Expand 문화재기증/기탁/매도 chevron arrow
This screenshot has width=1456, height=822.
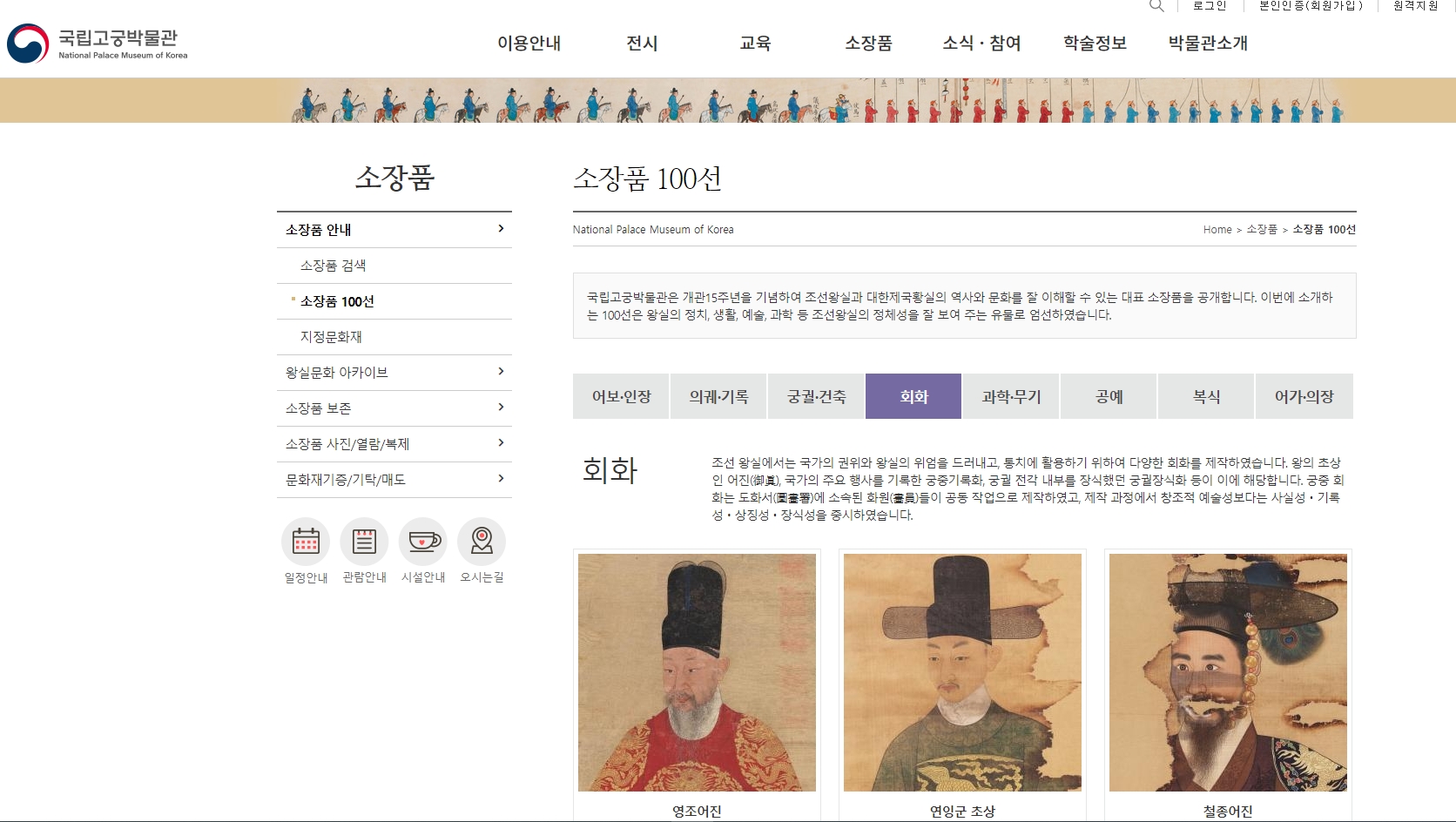pyautogui.click(x=501, y=479)
